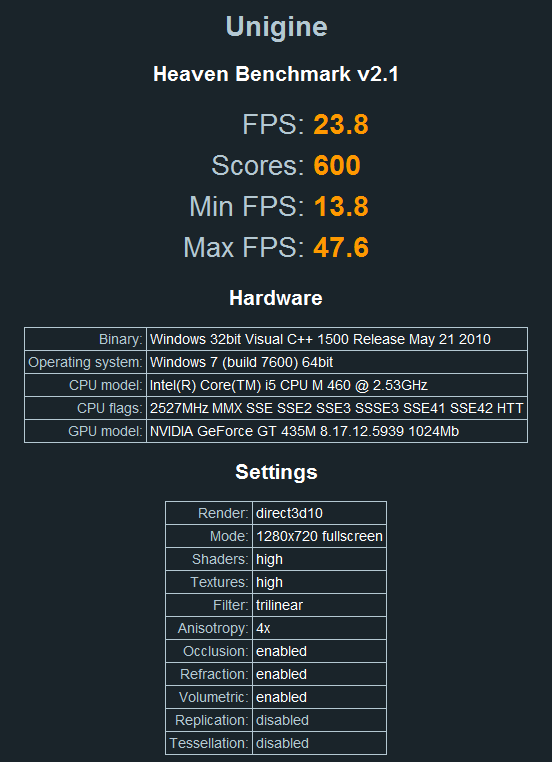Click the Mode 1280x720 fullscreen value

(x=319, y=536)
